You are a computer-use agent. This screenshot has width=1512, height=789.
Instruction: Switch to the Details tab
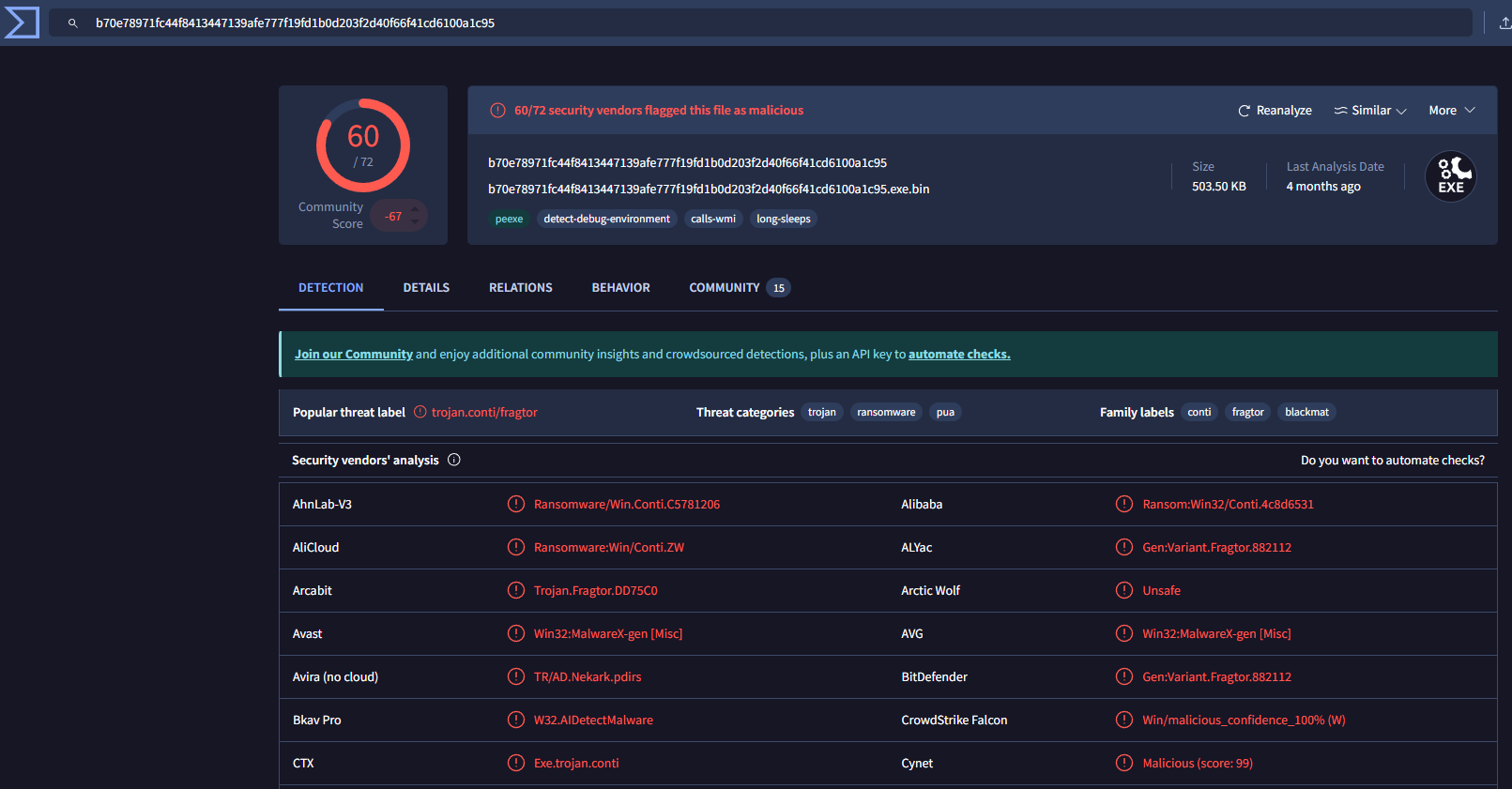426,288
